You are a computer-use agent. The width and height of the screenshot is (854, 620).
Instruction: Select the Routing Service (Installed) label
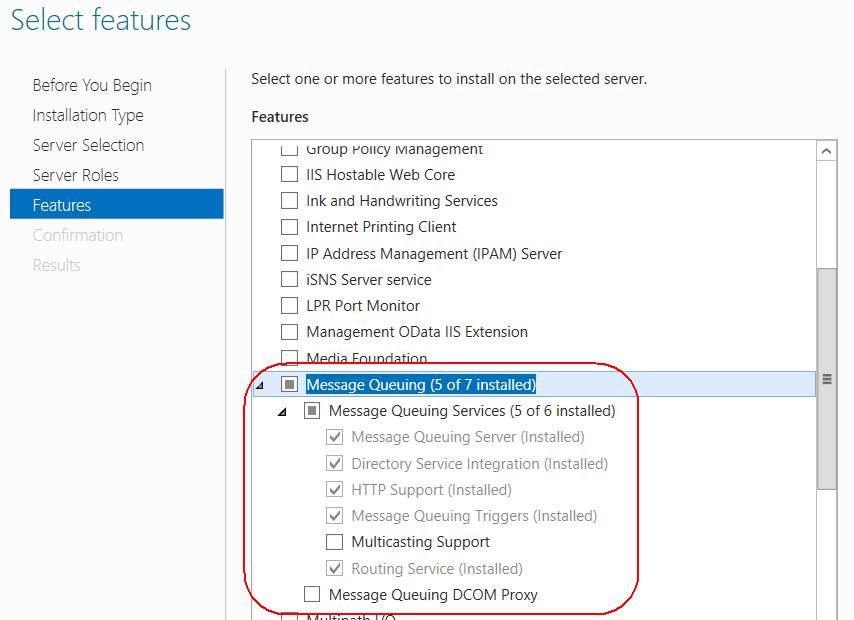437,569
